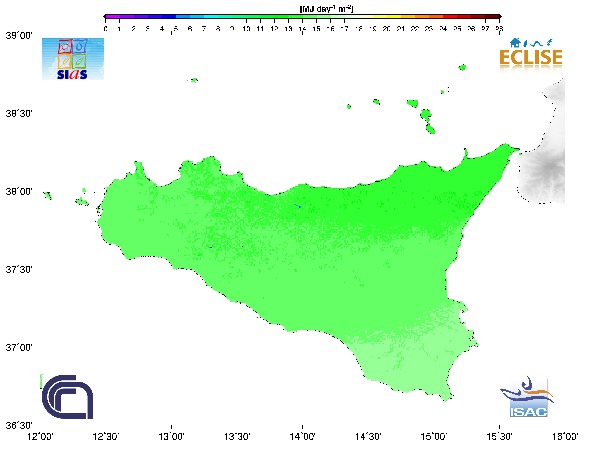Image resolution: width=600 pixels, height=450 pixels.
Task: Click the purple end of the colorbar
Action: coord(111,17)
